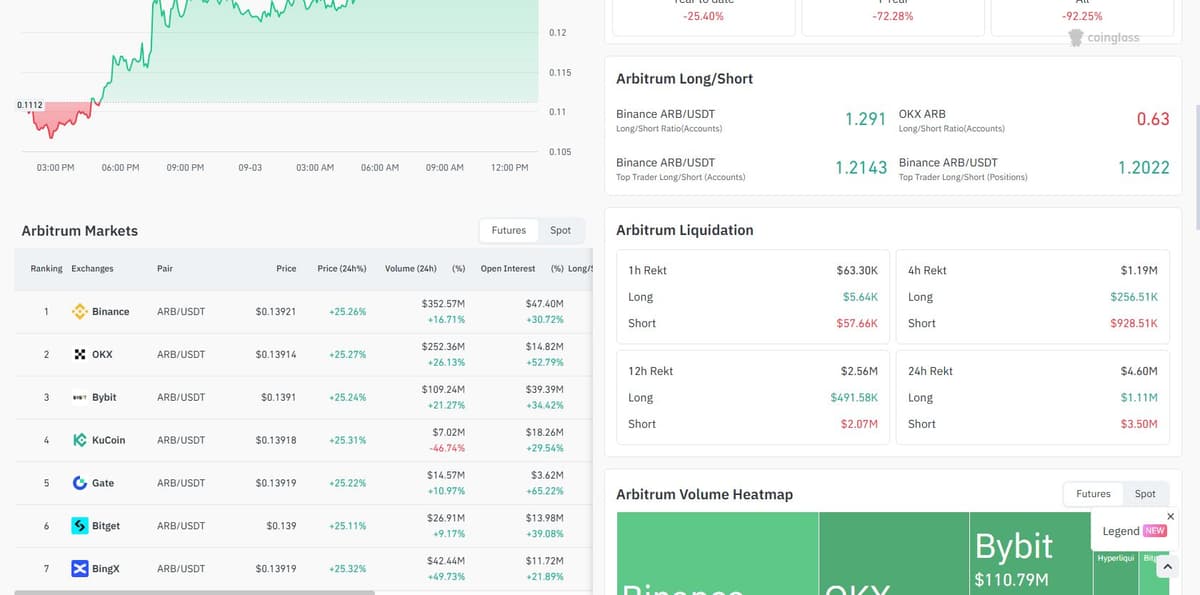Click the OKX heatmap block
The image size is (1200, 595).
pos(894,553)
